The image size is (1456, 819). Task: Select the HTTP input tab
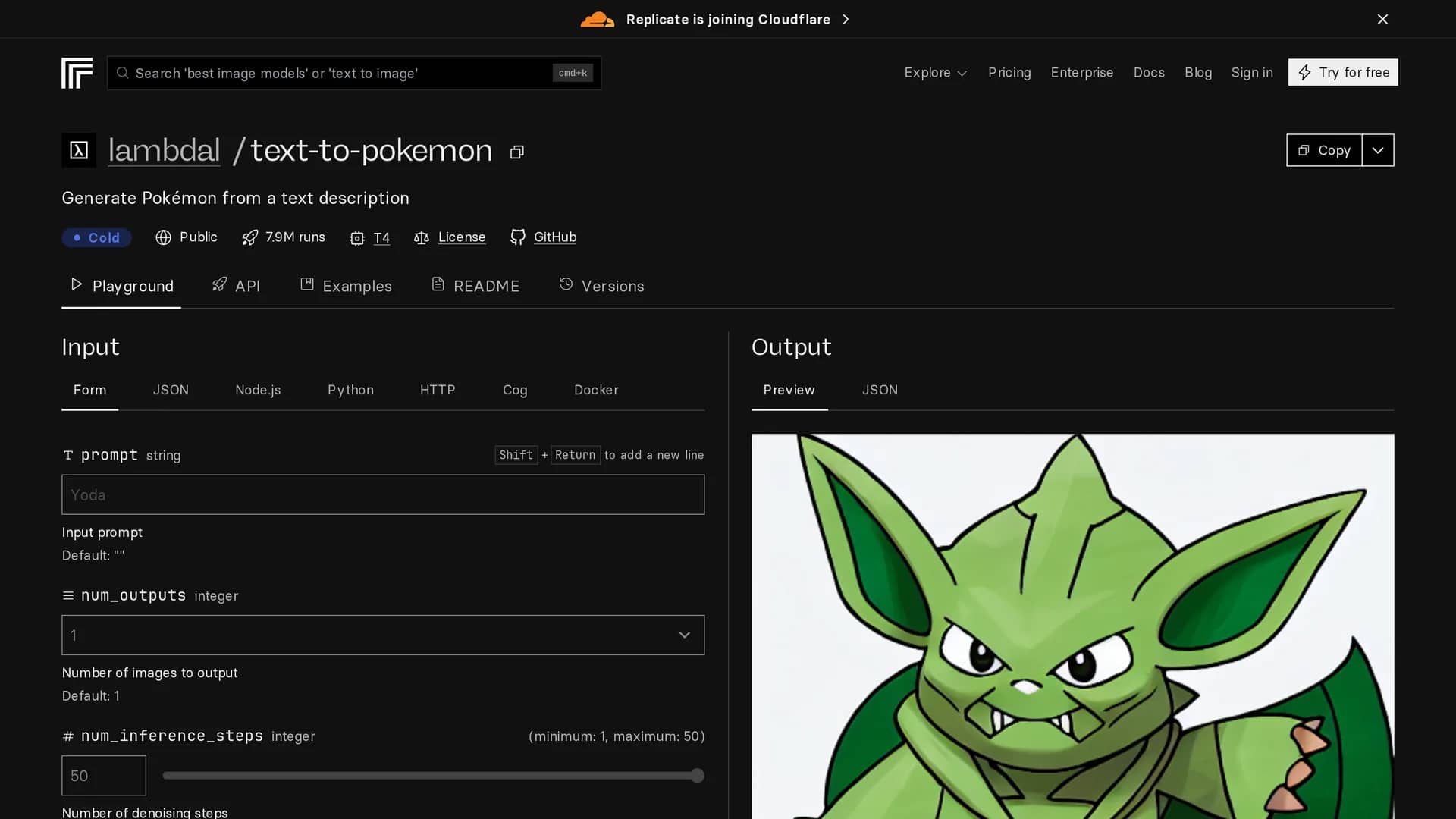pyautogui.click(x=438, y=390)
